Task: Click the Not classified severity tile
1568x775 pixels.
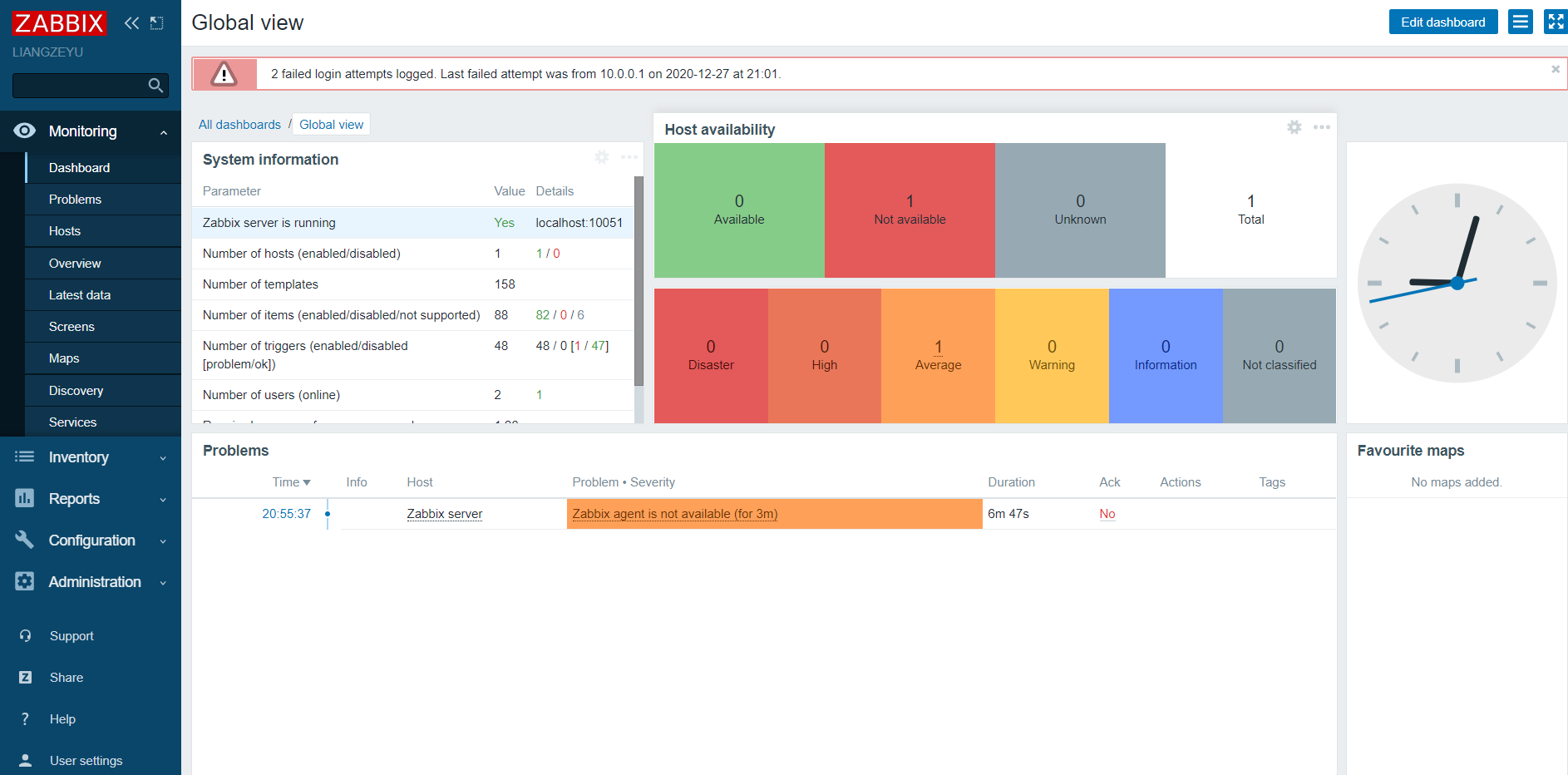Action: pyautogui.click(x=1280, y=356)
